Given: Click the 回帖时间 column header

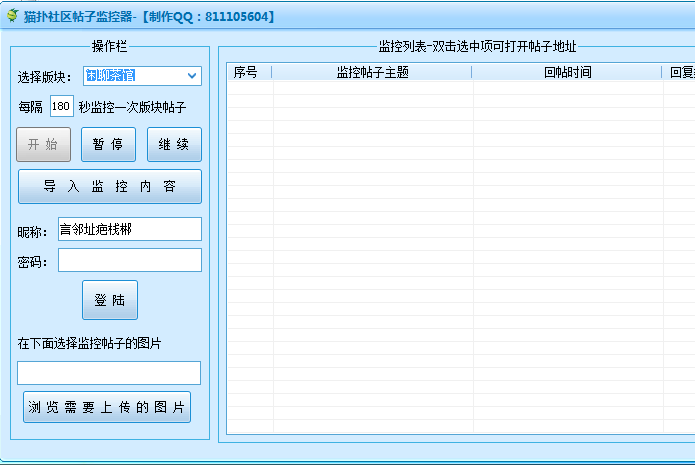Looking at the screenshot, I should pos(567,72).
